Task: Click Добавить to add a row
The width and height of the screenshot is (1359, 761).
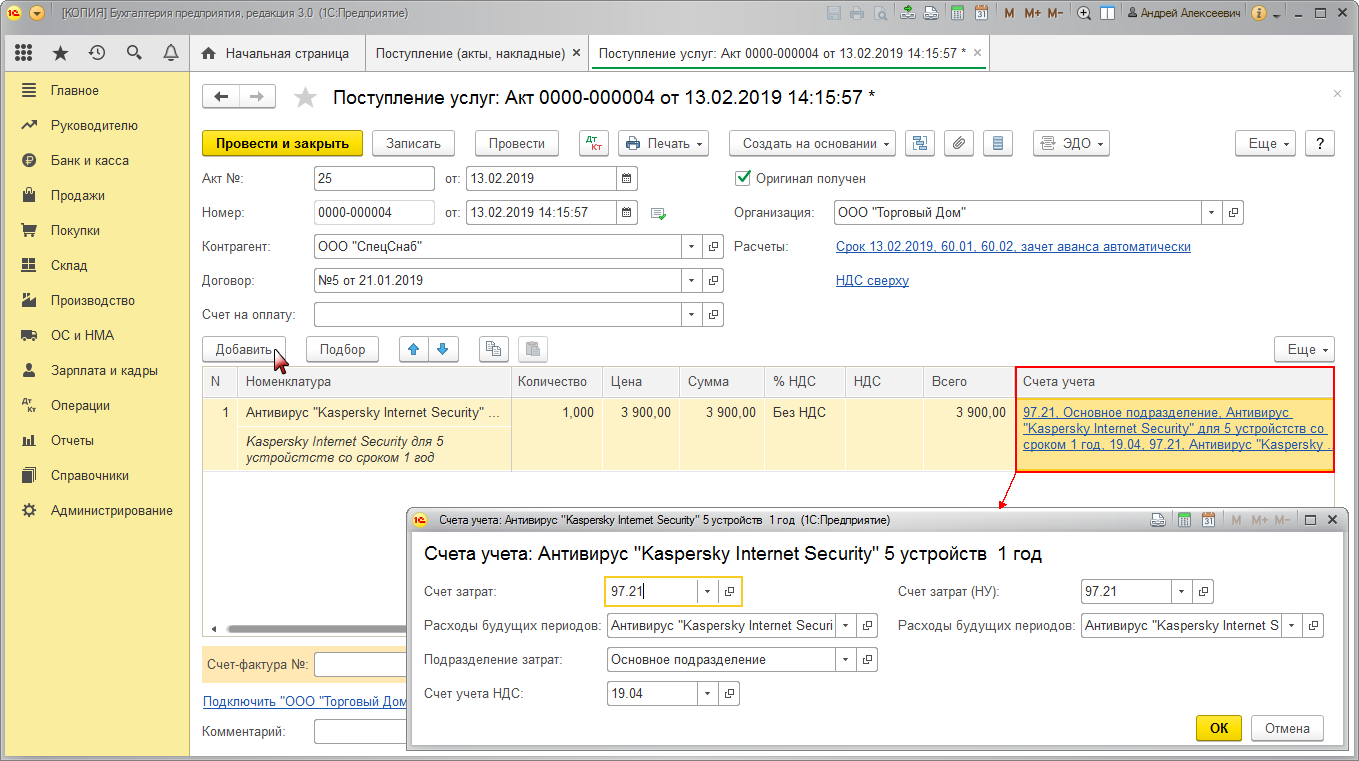Action: click(x=244, y=349)
